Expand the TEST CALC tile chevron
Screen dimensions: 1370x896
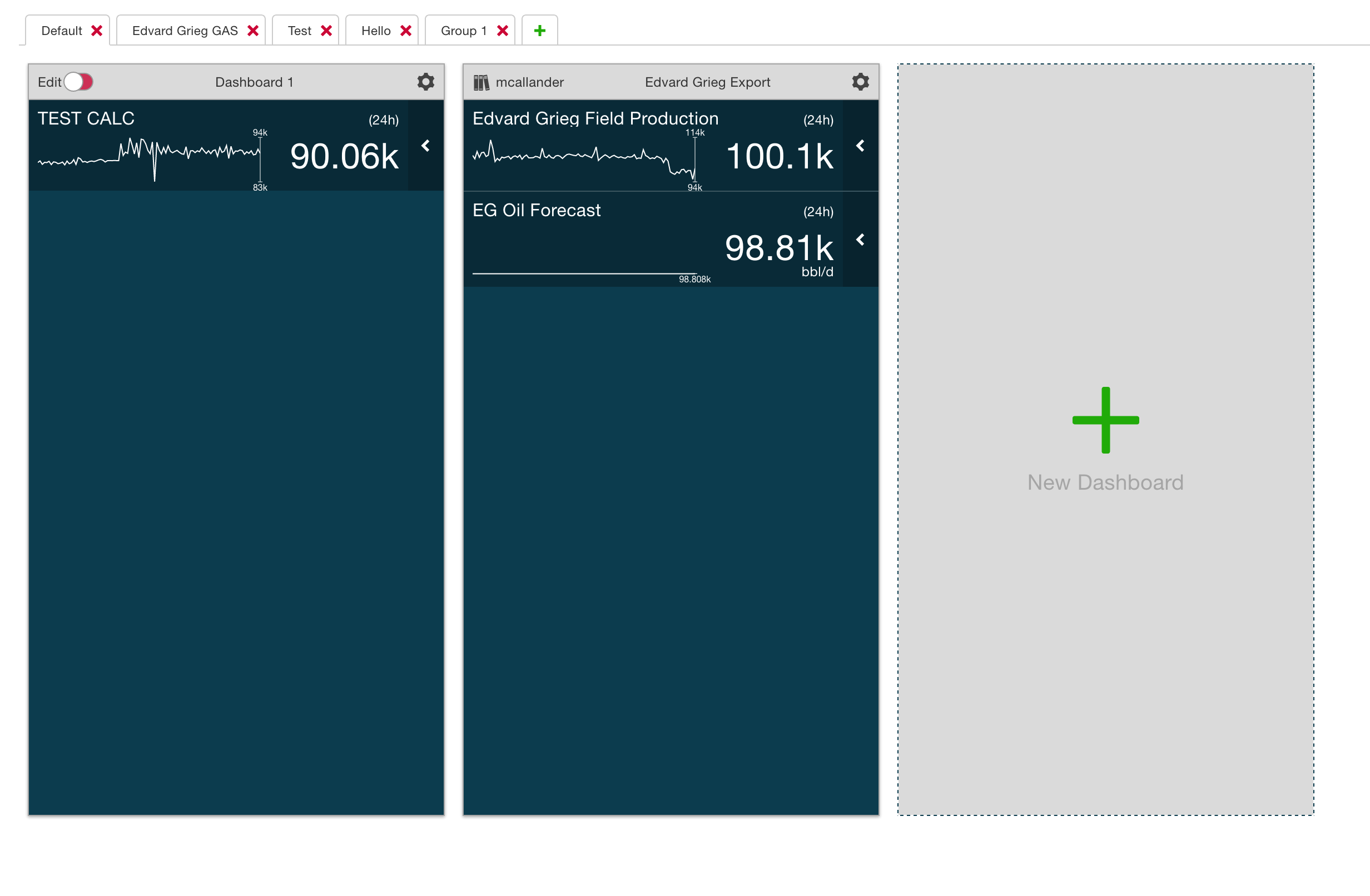[425, 146]
